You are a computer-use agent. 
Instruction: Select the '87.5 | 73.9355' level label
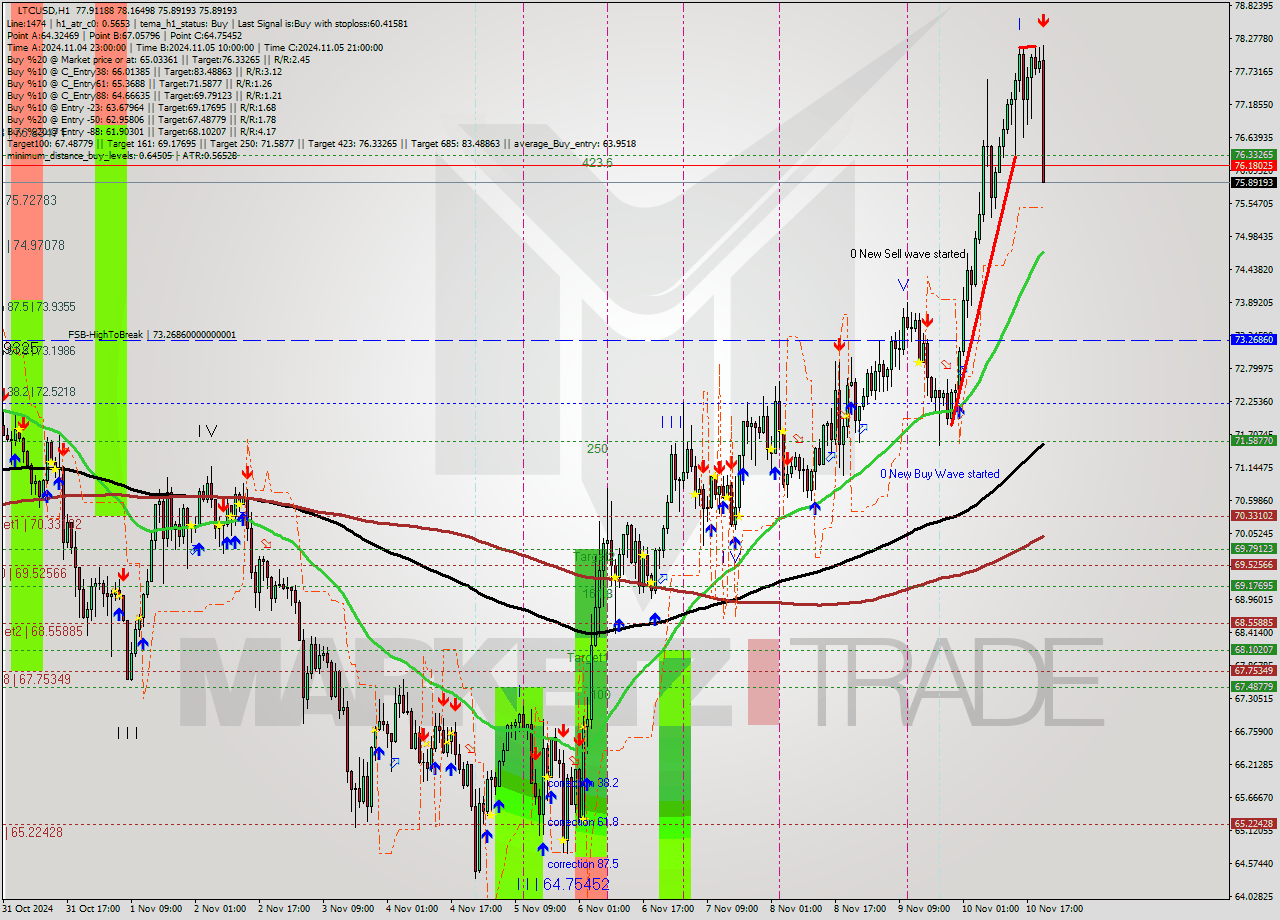tap(40, 307)
